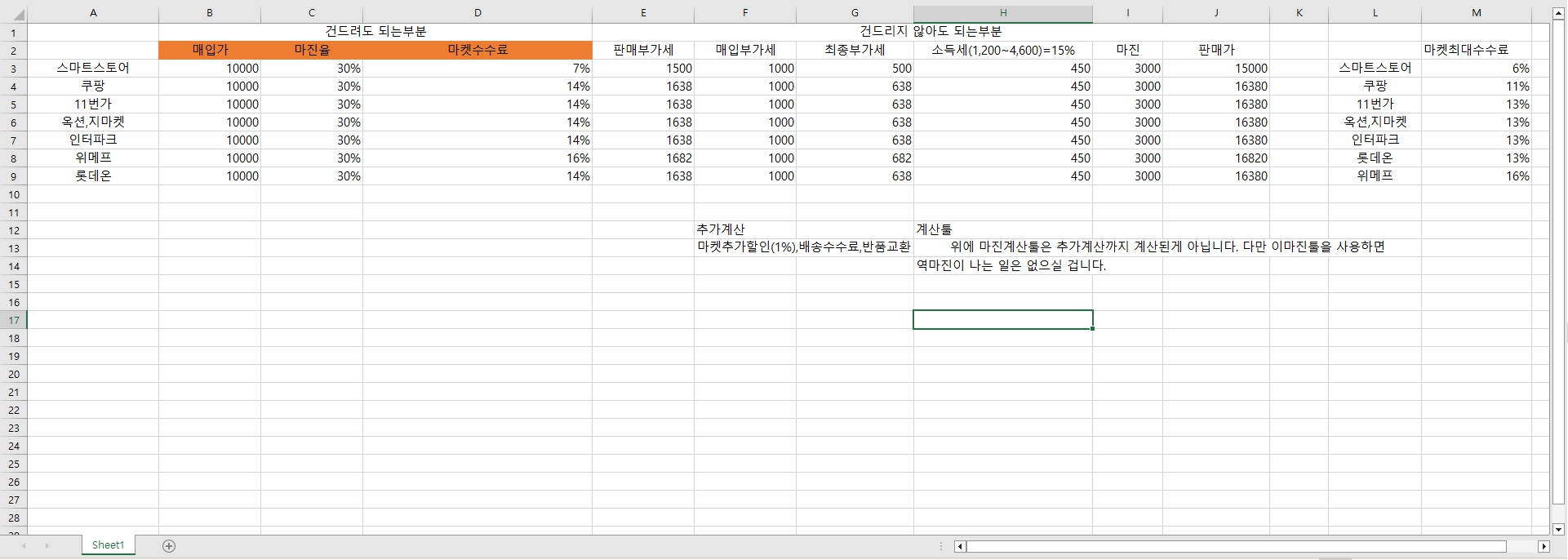Switch to the Sheet1 tab
This screenshot has height=560, width=1568.
[108, 545]
